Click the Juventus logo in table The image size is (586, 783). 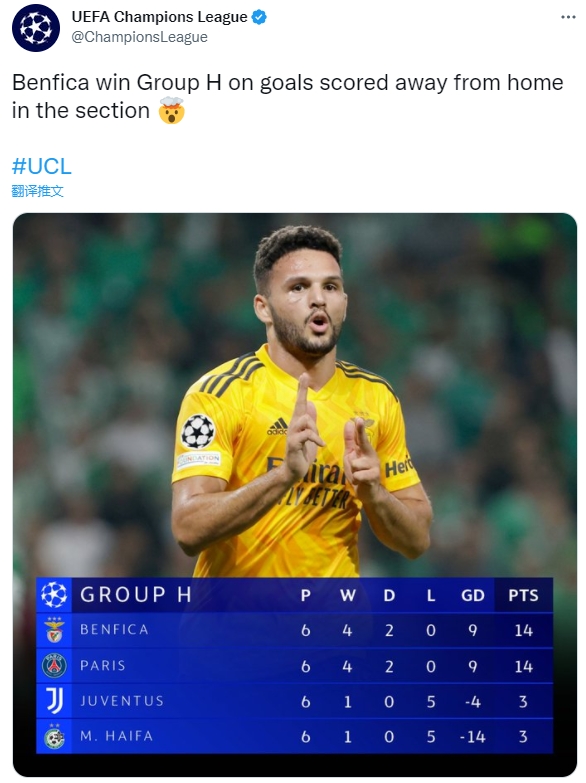(x=54, y=701)
